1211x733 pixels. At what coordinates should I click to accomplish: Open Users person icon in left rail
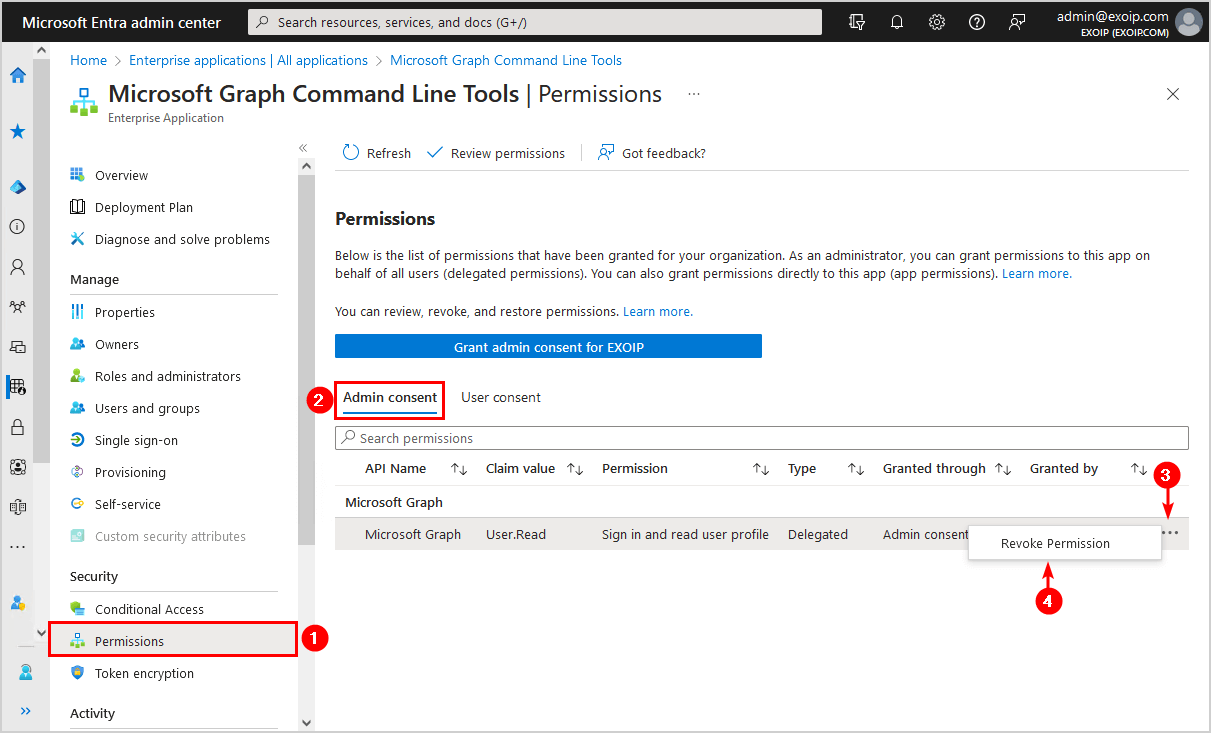point(17,267)
